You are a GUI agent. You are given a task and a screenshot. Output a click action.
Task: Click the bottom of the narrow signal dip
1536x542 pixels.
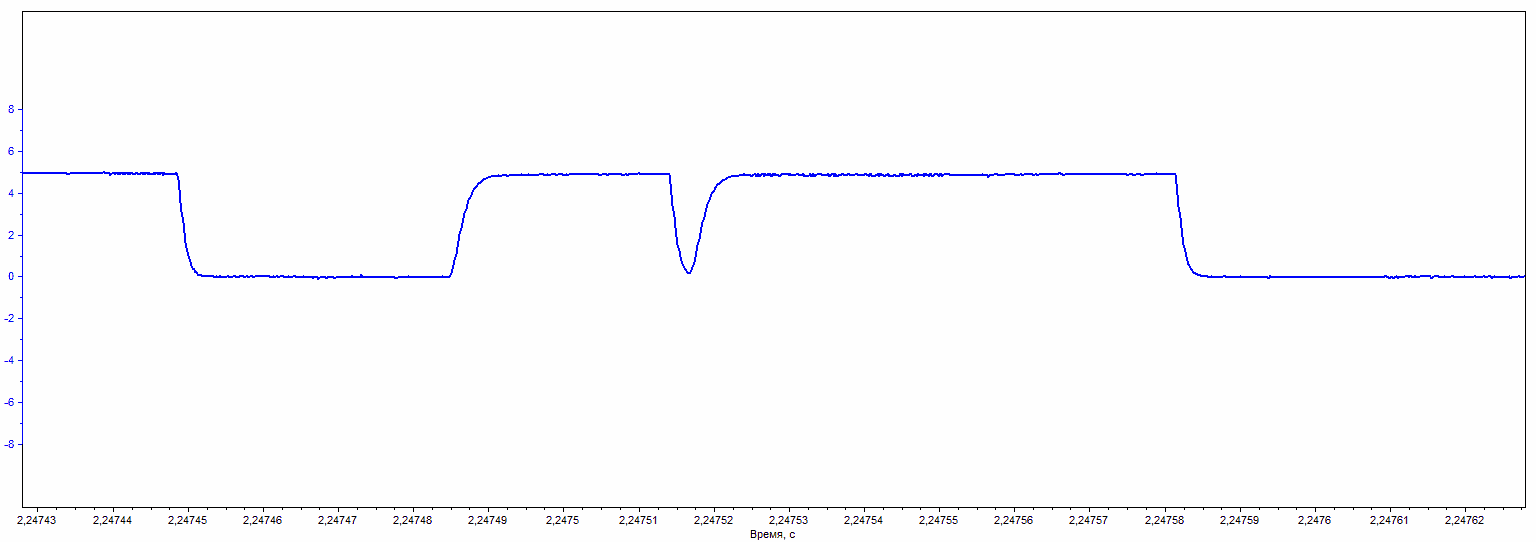click(689, 272)
